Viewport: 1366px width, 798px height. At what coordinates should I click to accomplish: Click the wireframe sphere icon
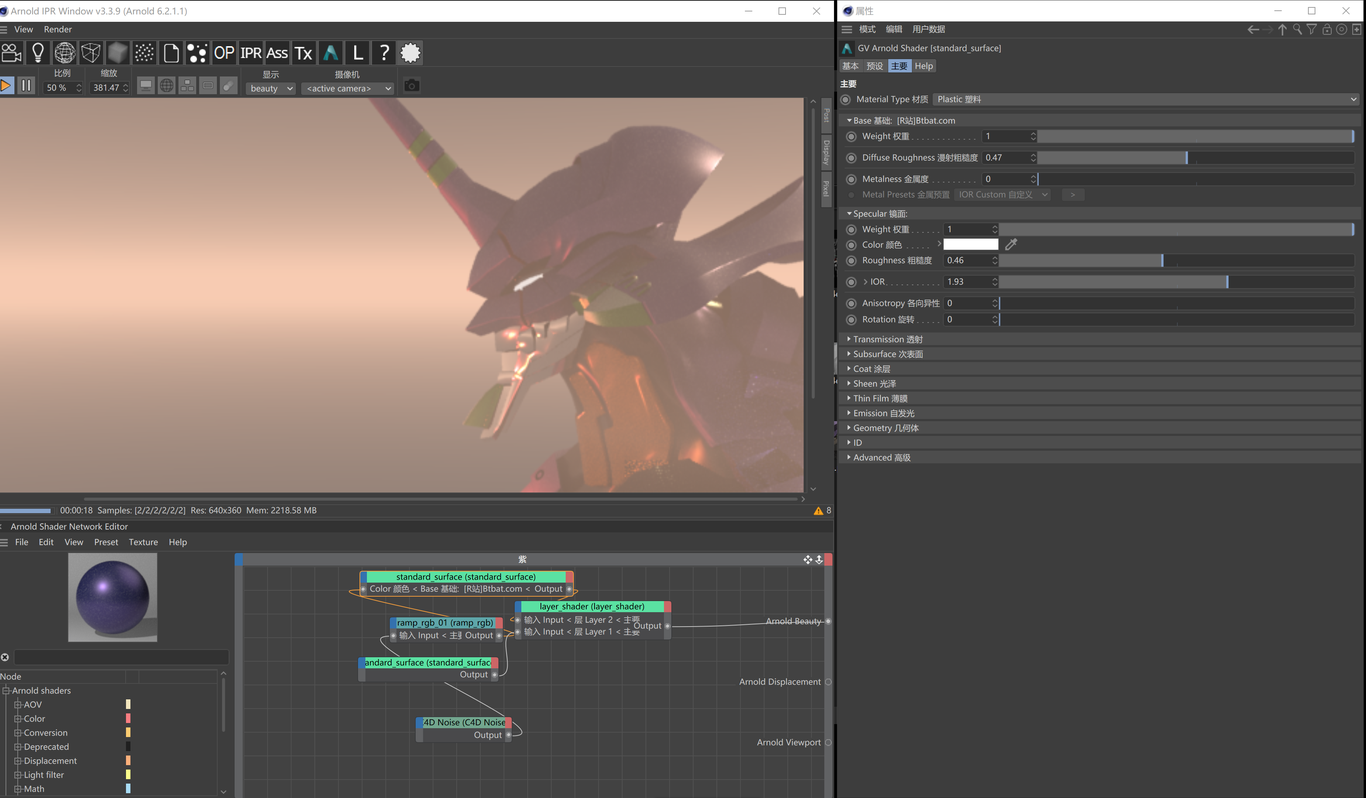pos(64,53)
